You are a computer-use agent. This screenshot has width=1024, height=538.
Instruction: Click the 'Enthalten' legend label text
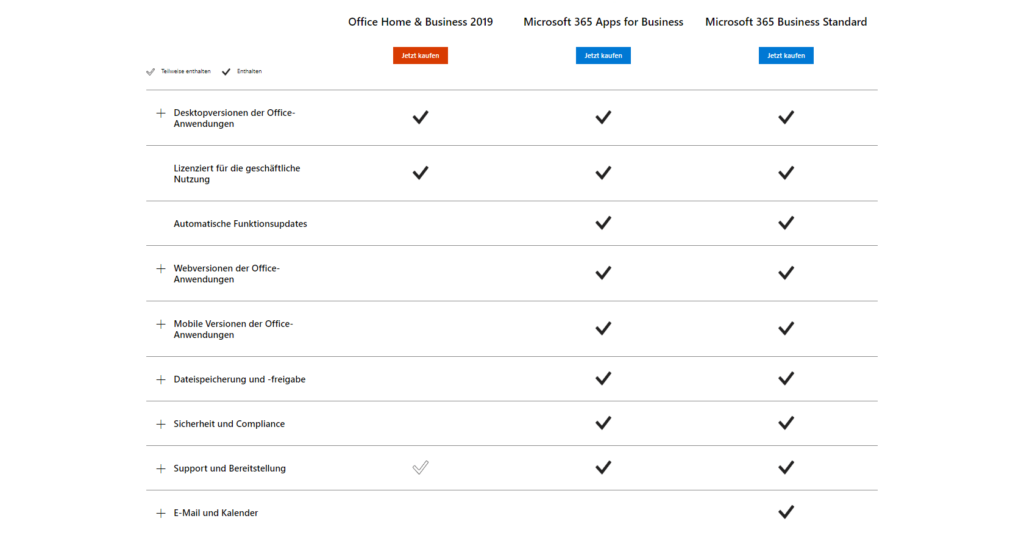(x=249, y=71)
